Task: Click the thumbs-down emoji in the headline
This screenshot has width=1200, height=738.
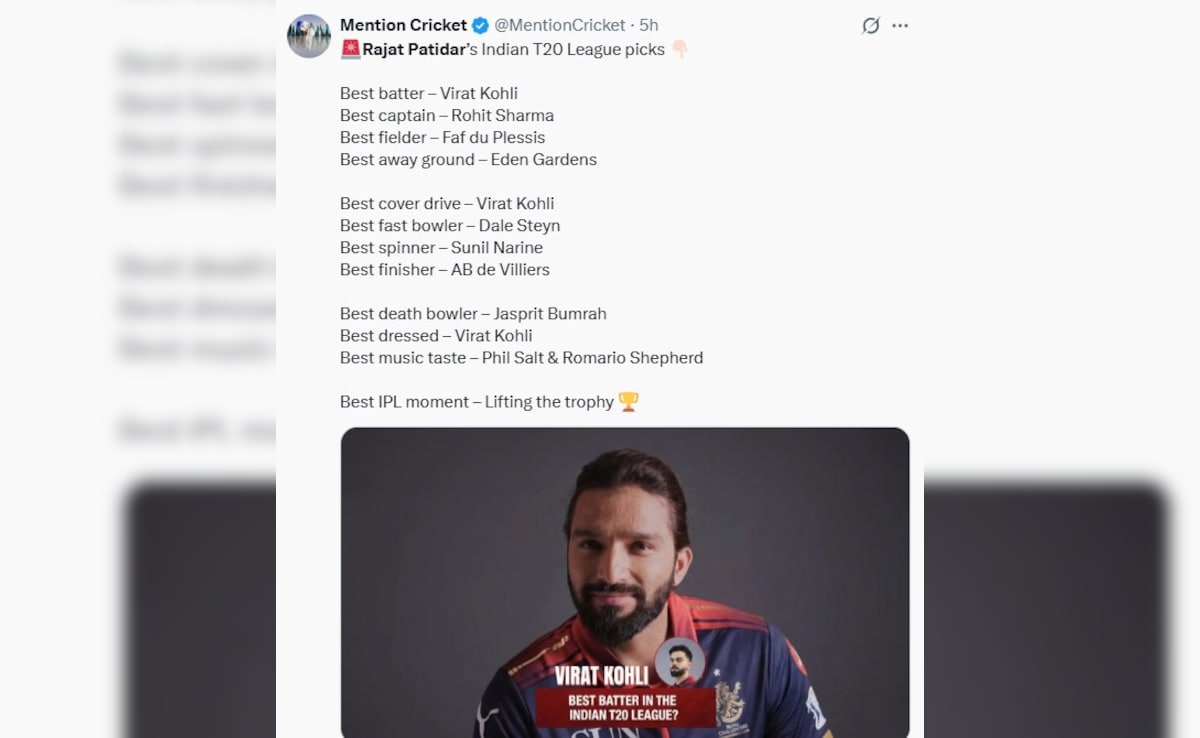Action: point(679,48)
